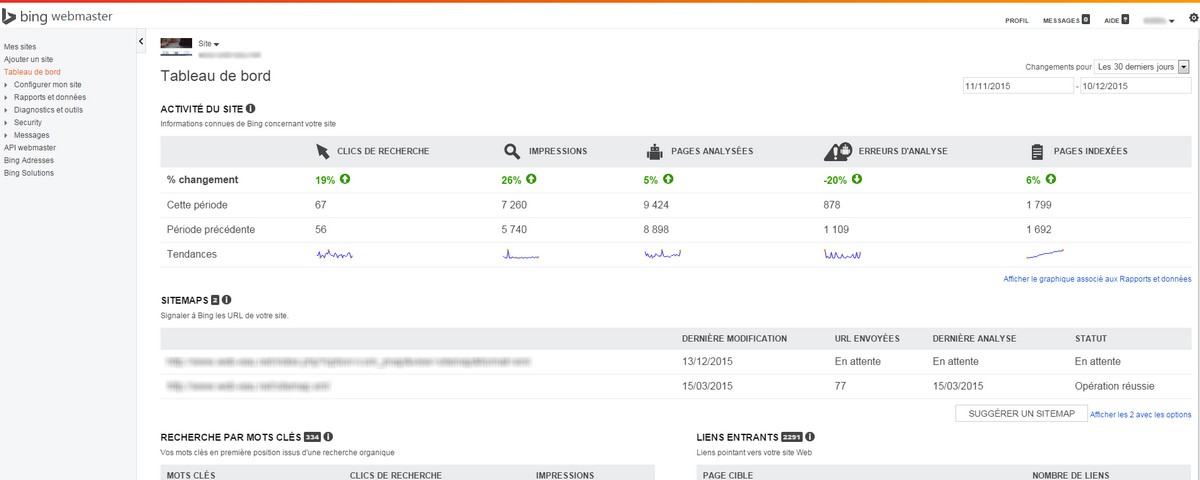
Task: Click the Clics de recherche cursor icon
Action: coord(322,151)
